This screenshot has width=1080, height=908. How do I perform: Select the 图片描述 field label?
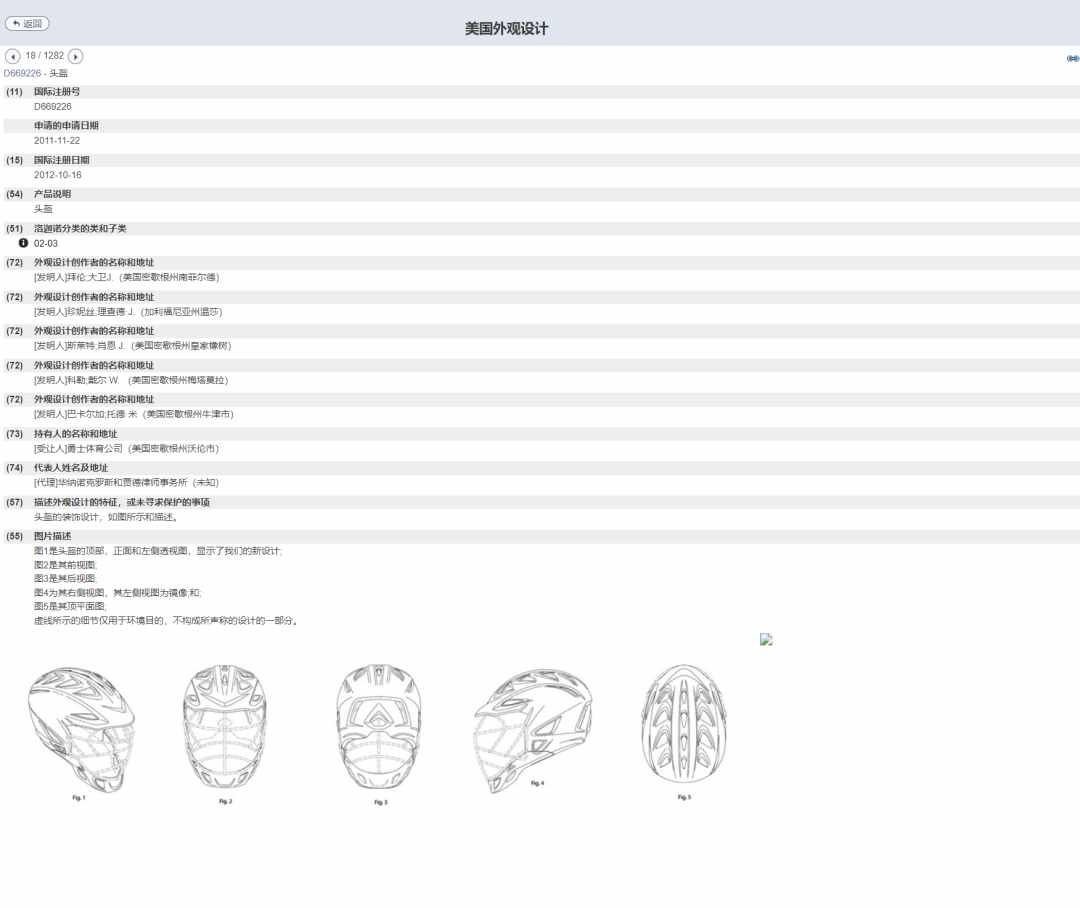pyautogui.click(x=52, y=536)
